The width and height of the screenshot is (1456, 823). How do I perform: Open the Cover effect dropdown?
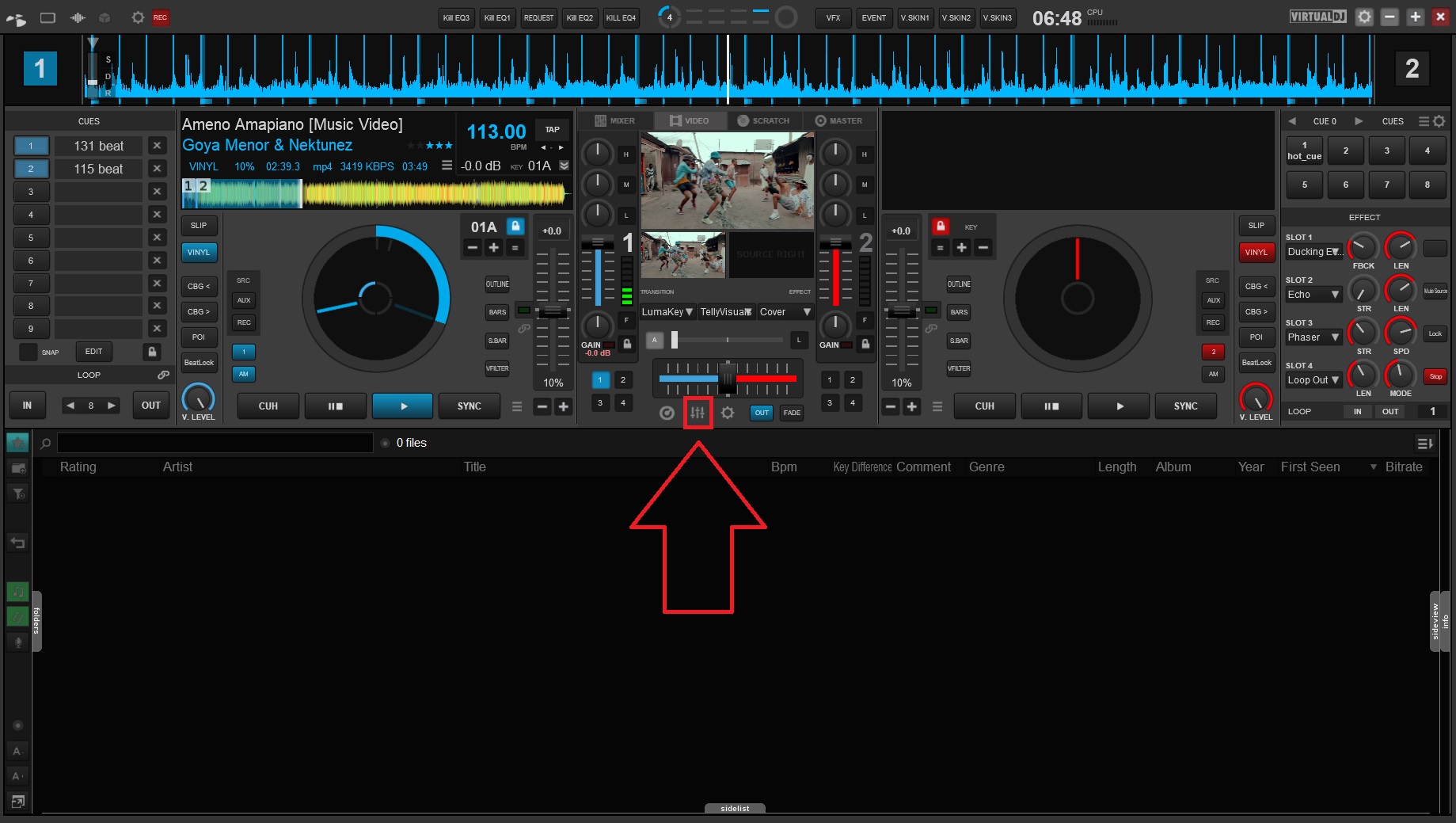click(785, 312)
